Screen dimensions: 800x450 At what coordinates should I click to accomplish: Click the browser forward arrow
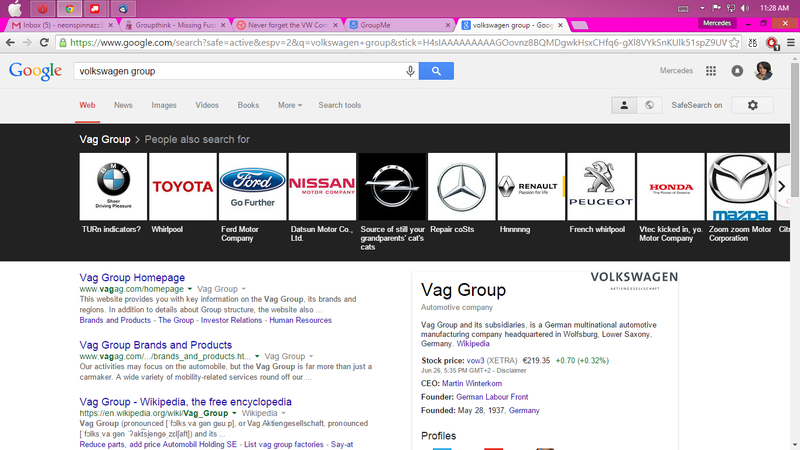[x=27, y=43]
